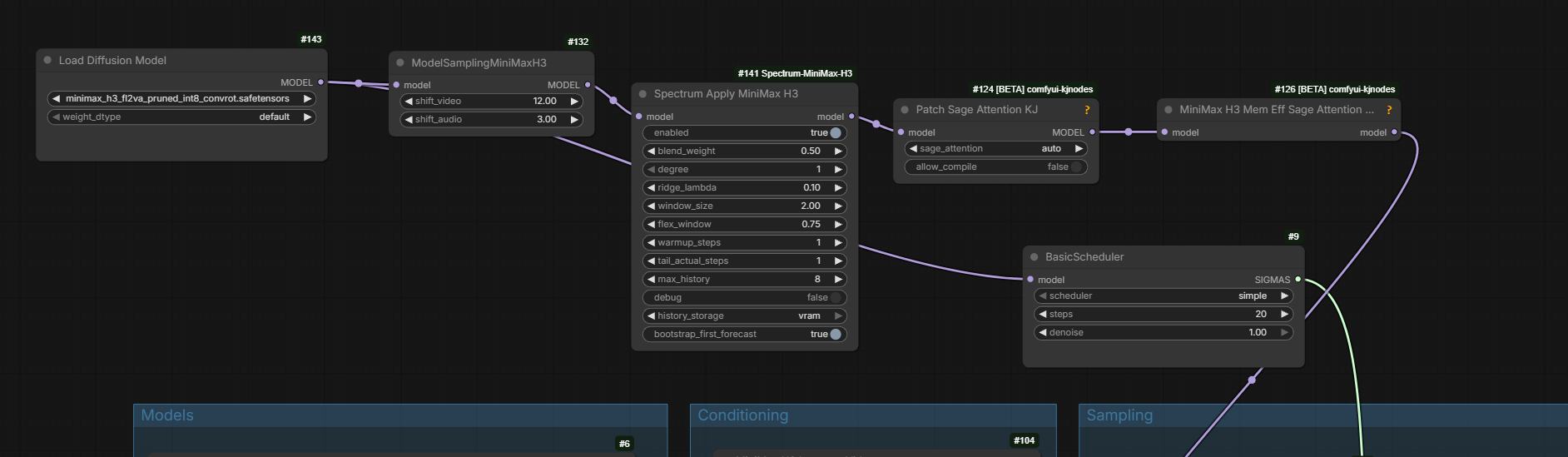
Task: Click the #9 node ID badge
Action: 1293,236
